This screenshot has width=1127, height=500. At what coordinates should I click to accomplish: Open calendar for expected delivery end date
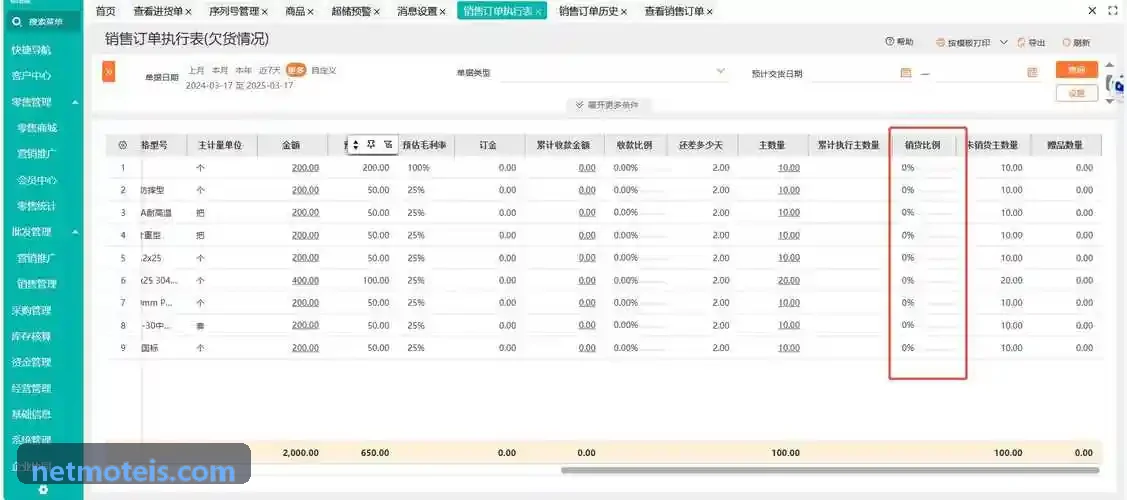(1032, 73)
